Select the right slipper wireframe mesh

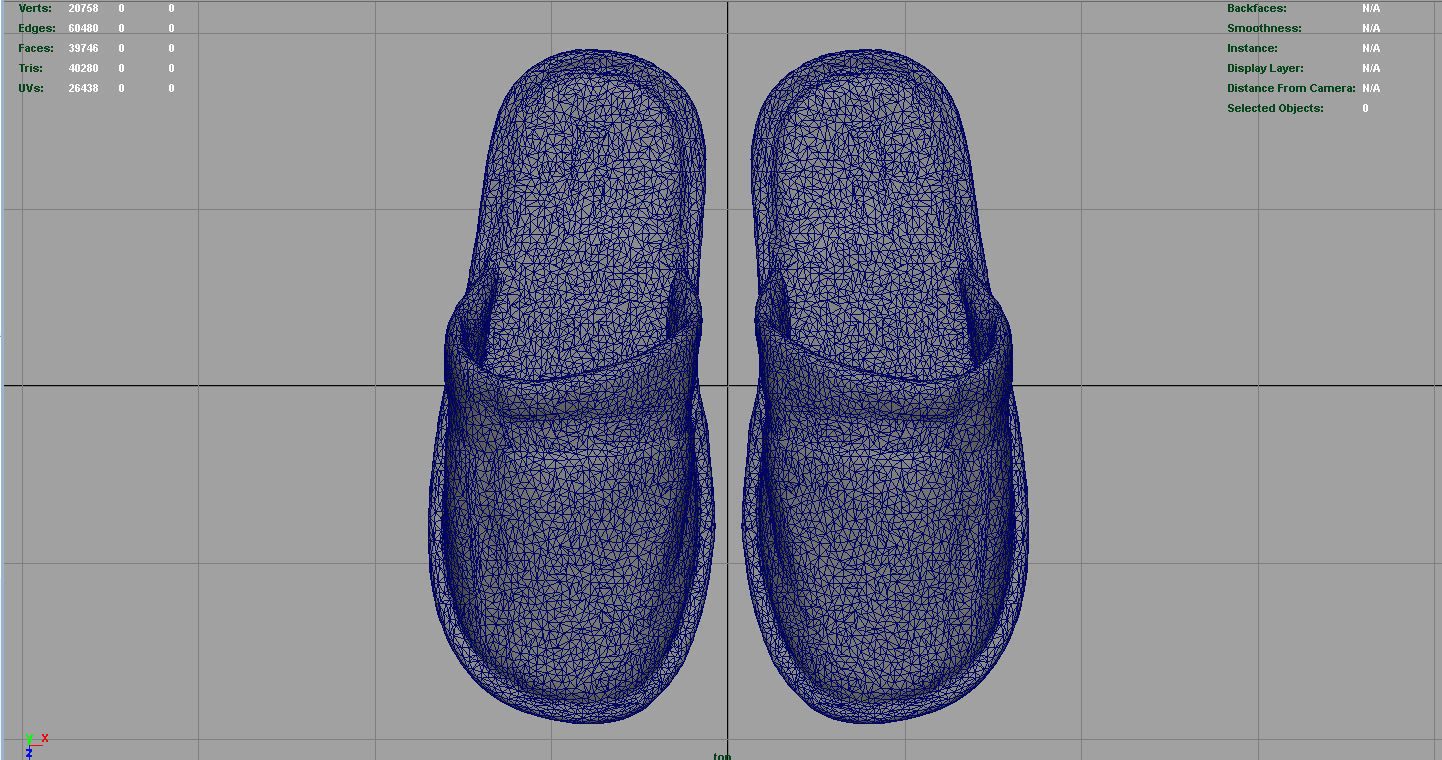(x=885, y=385)
